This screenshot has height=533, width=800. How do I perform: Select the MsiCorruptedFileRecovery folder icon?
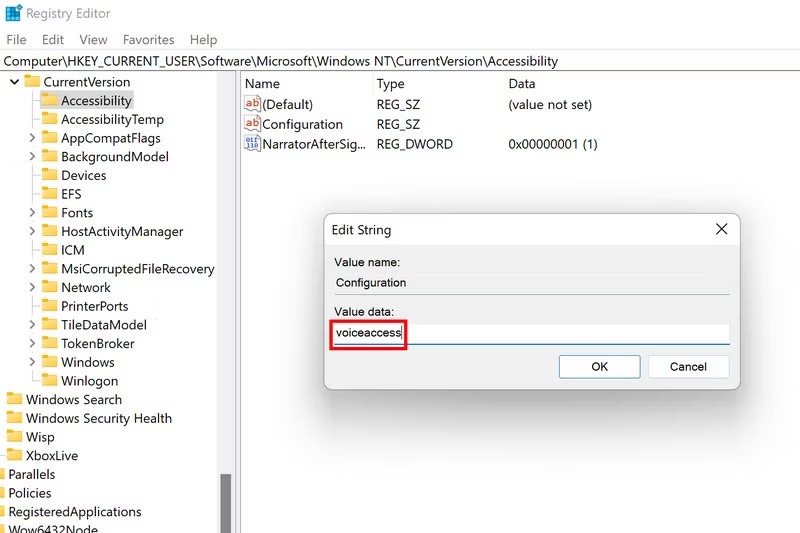49,268
